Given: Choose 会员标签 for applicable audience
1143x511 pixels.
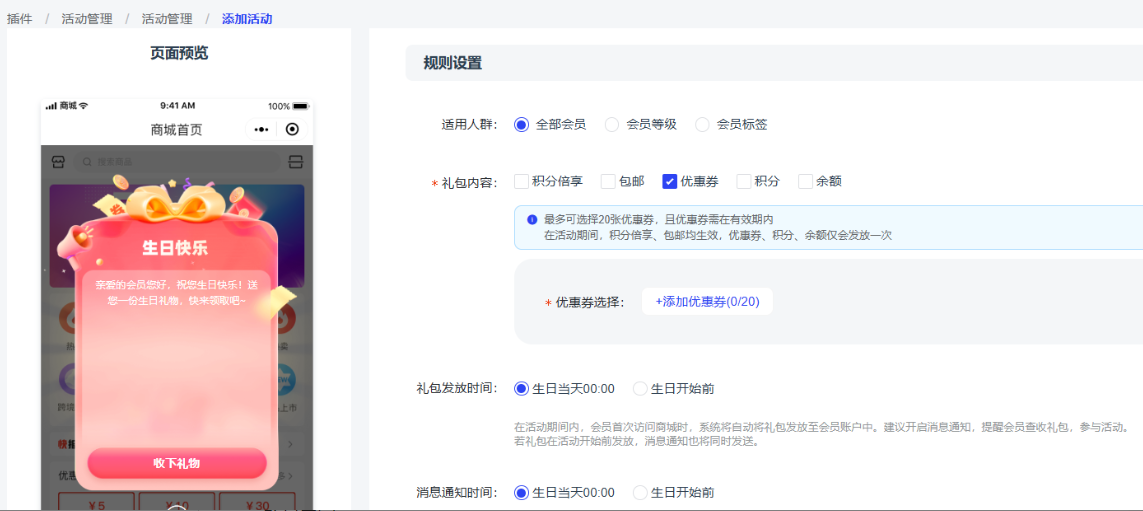Looking at the screenshot, I should [x=702, y=125].
